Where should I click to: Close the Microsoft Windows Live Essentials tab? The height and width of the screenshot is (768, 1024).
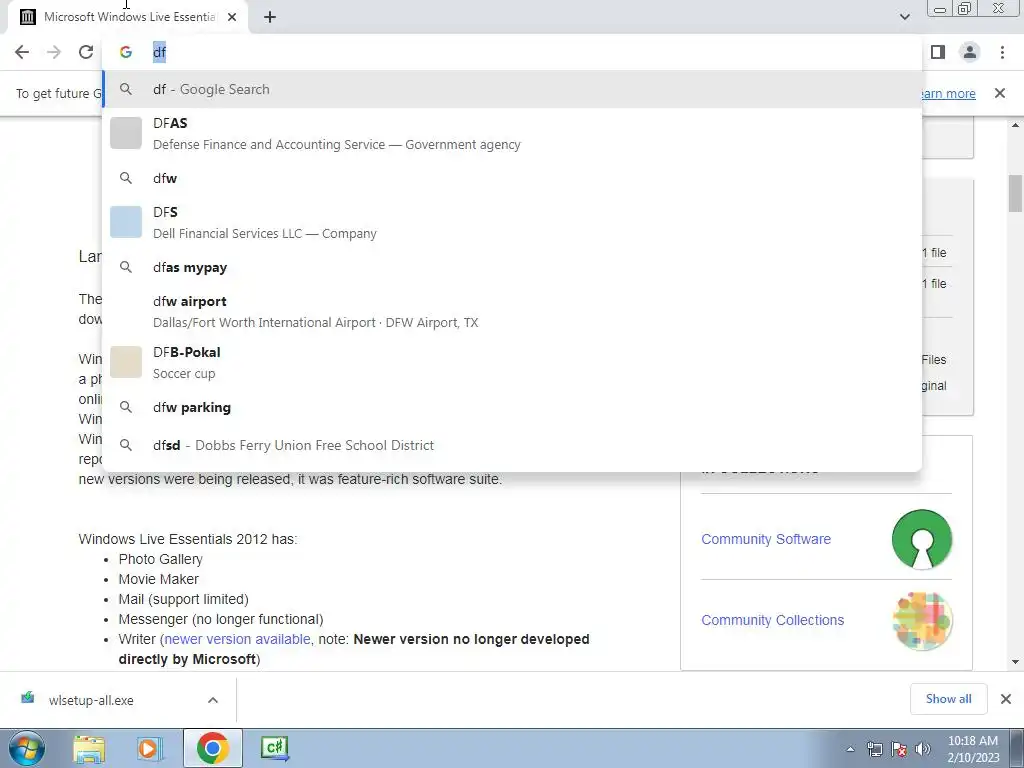click(232, 17)
